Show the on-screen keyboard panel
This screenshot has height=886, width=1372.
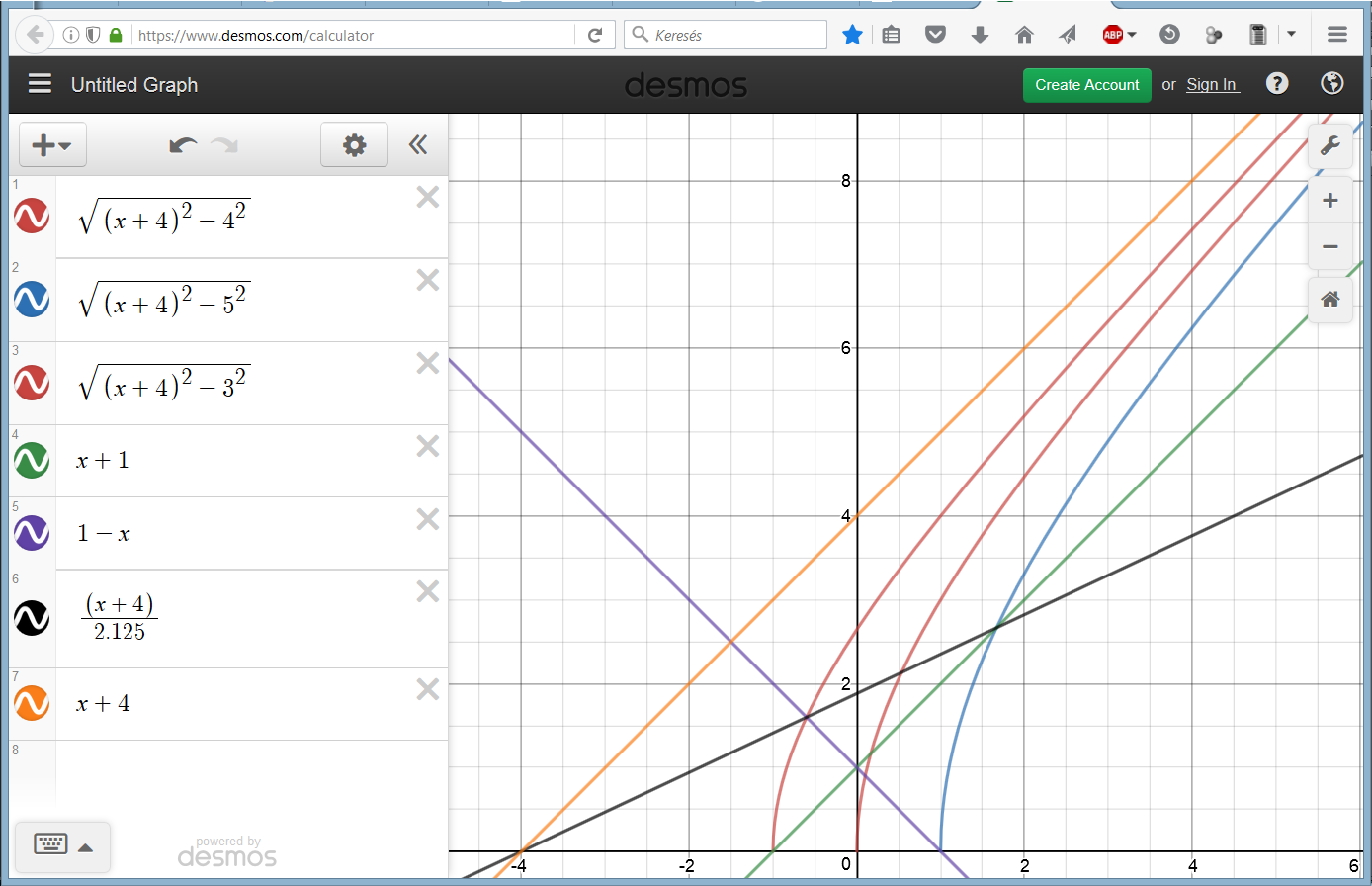coord(63,845)
